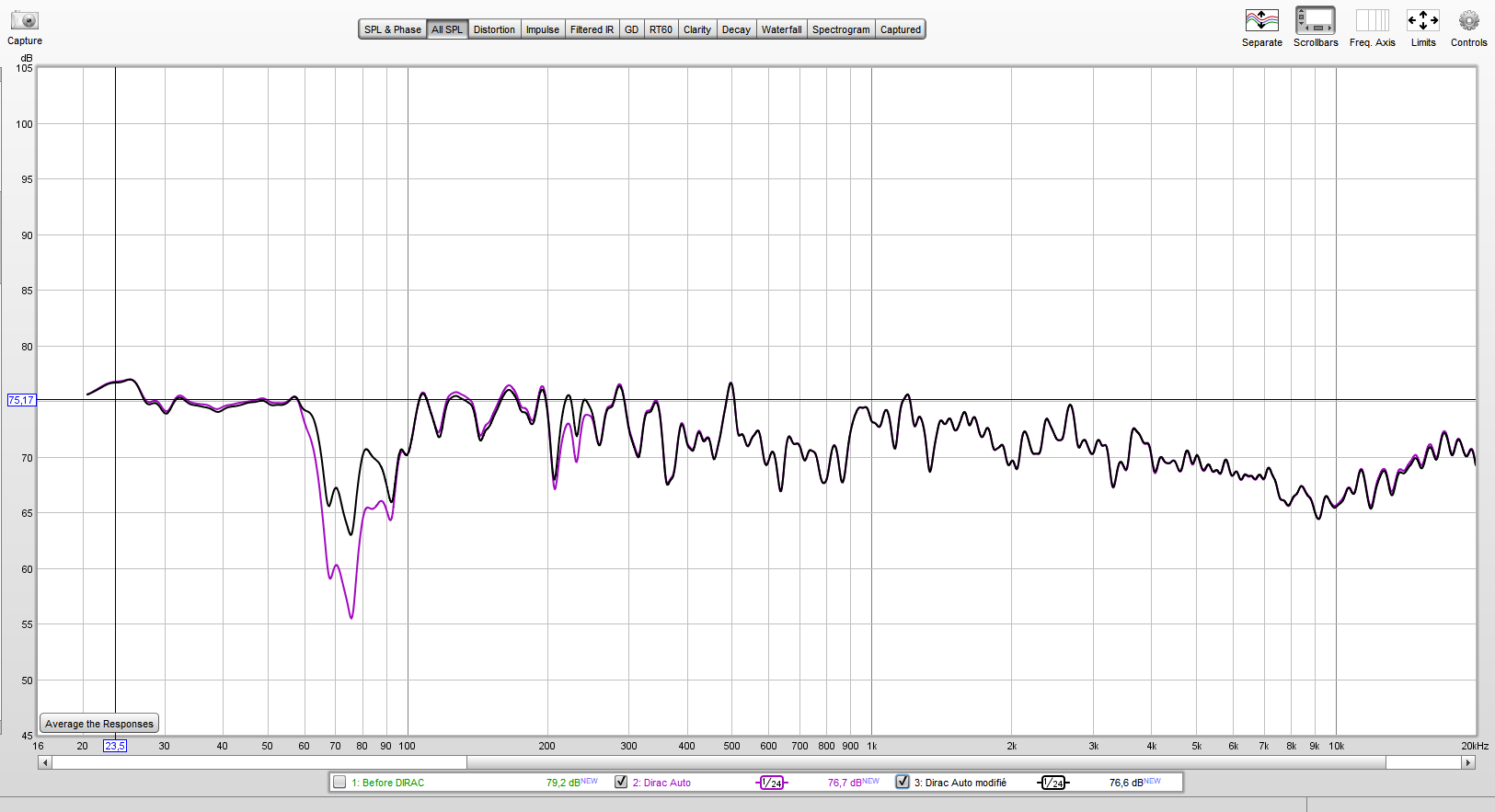Click the 1k frequency axis label
Screen dimensions: 1495x812
(871, 746)
